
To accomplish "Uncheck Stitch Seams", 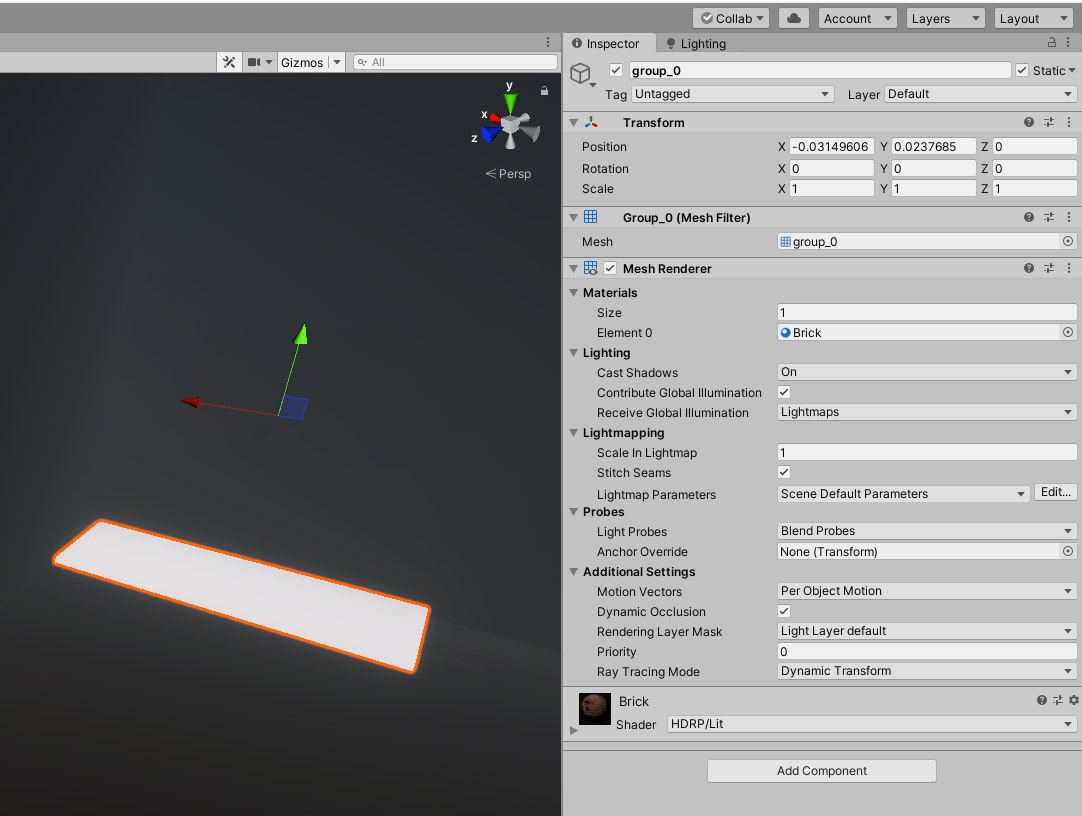I will coord(784,472).
